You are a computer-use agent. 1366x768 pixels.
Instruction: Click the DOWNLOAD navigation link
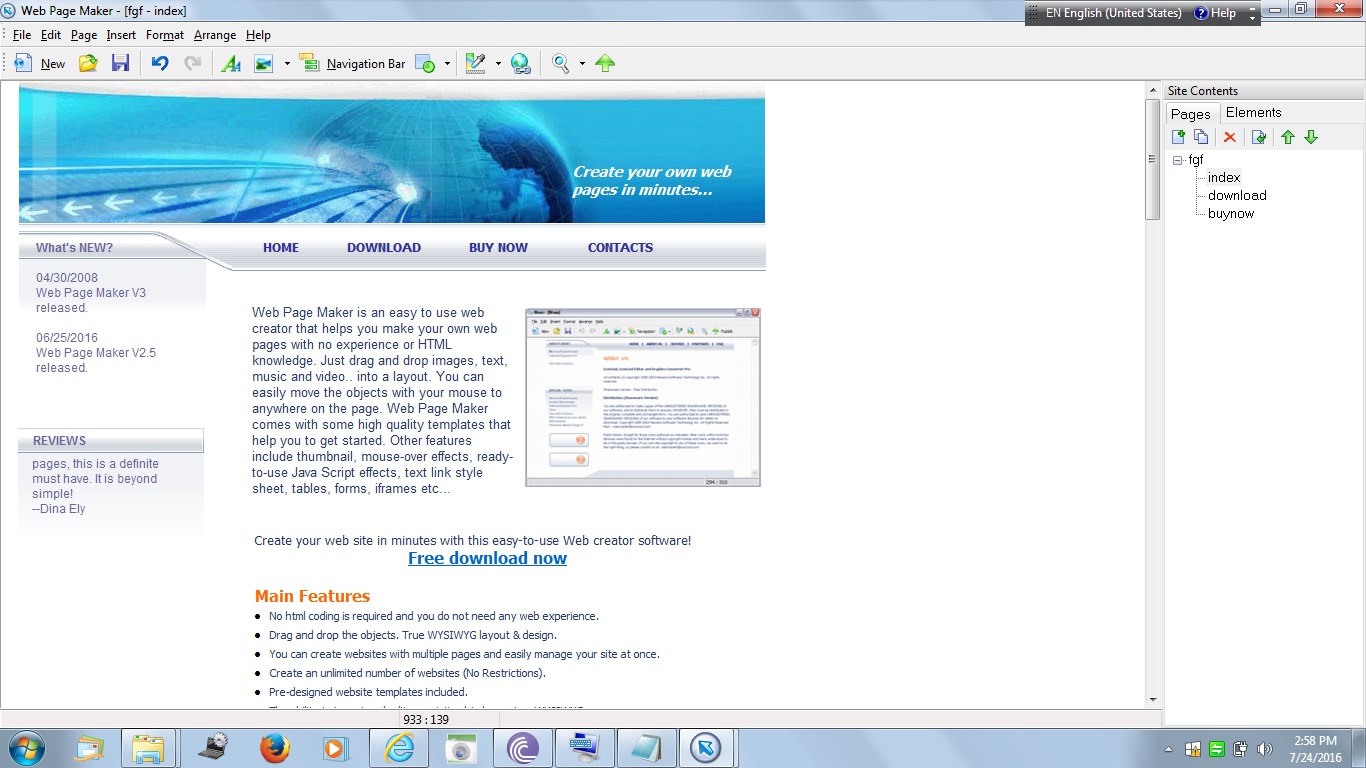click(384, 248)
